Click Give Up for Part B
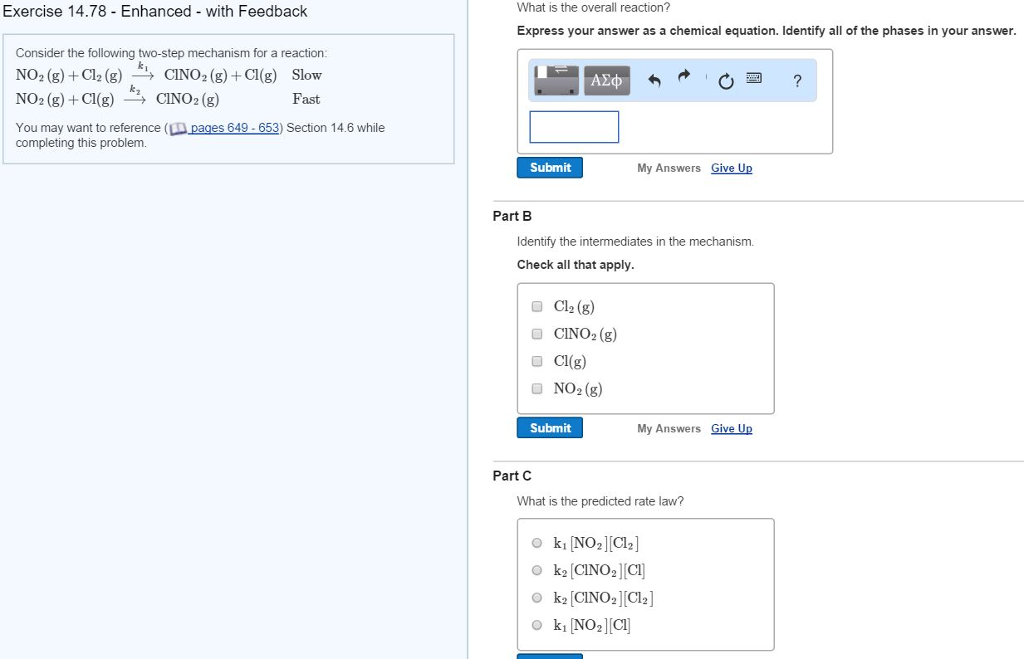This screenshot has width=1024, height=659. click(731, 427)
